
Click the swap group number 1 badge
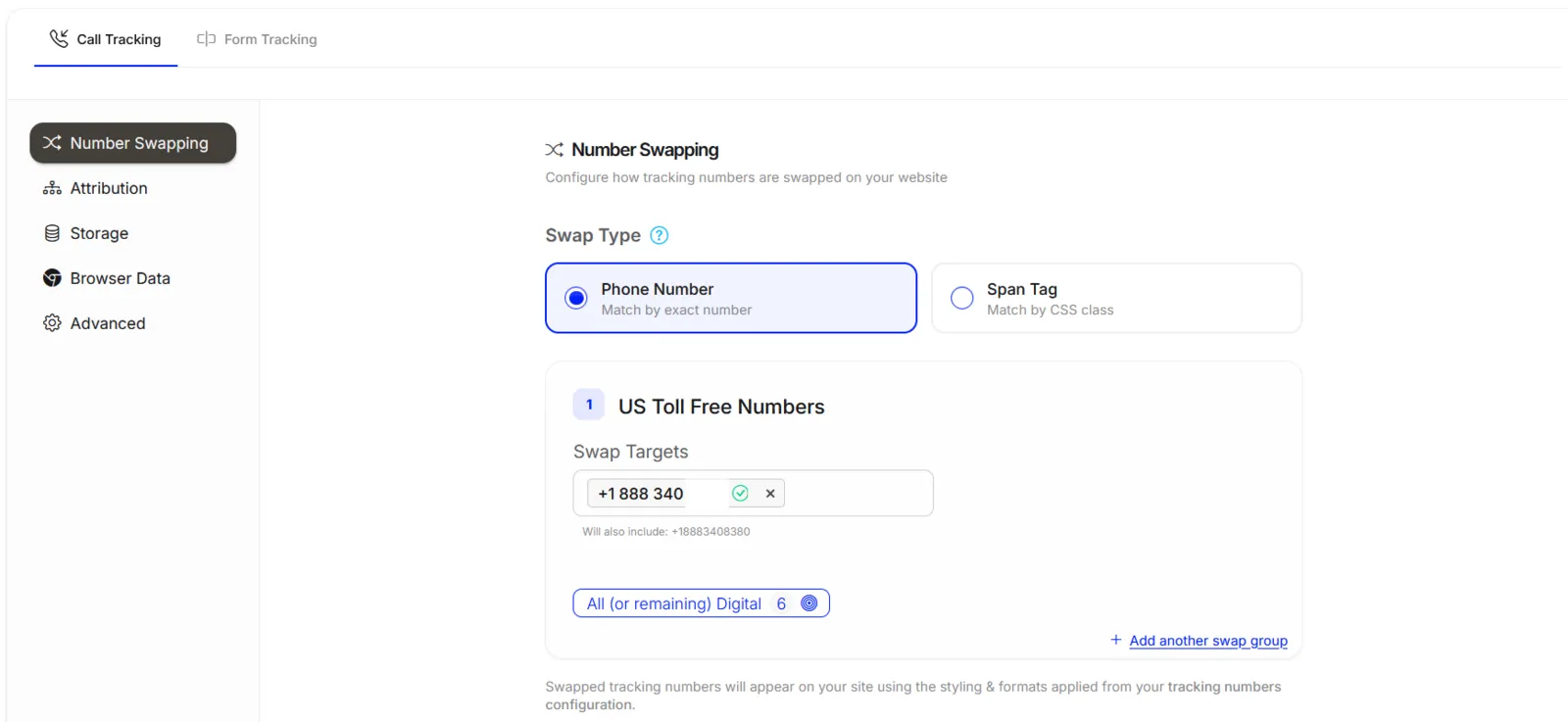pos(589,405)
